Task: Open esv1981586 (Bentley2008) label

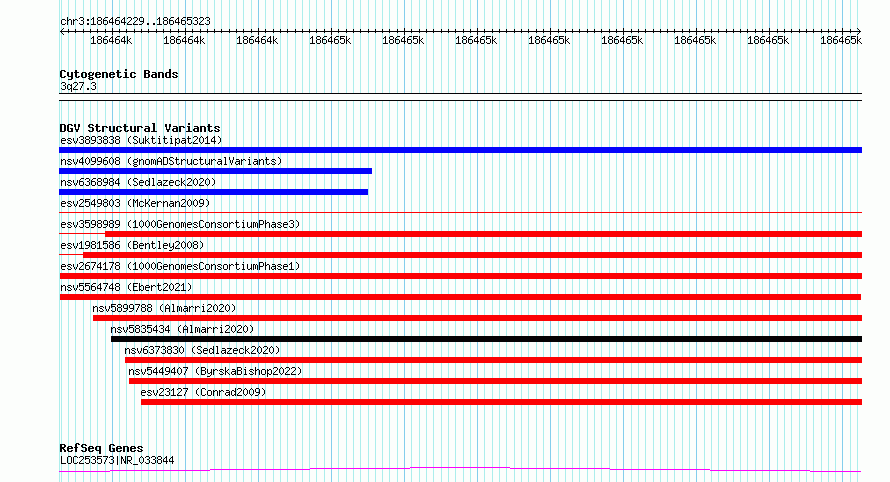Action: [132, 245]
